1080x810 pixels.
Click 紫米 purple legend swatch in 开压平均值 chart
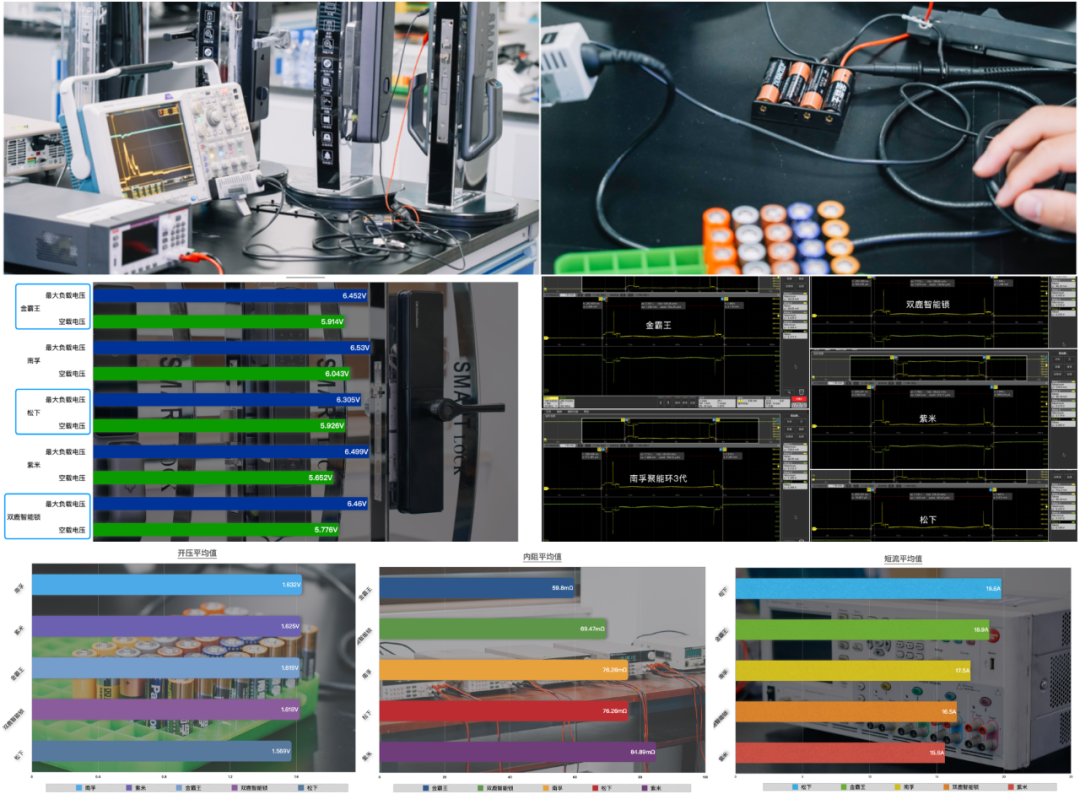coord(129,788)
